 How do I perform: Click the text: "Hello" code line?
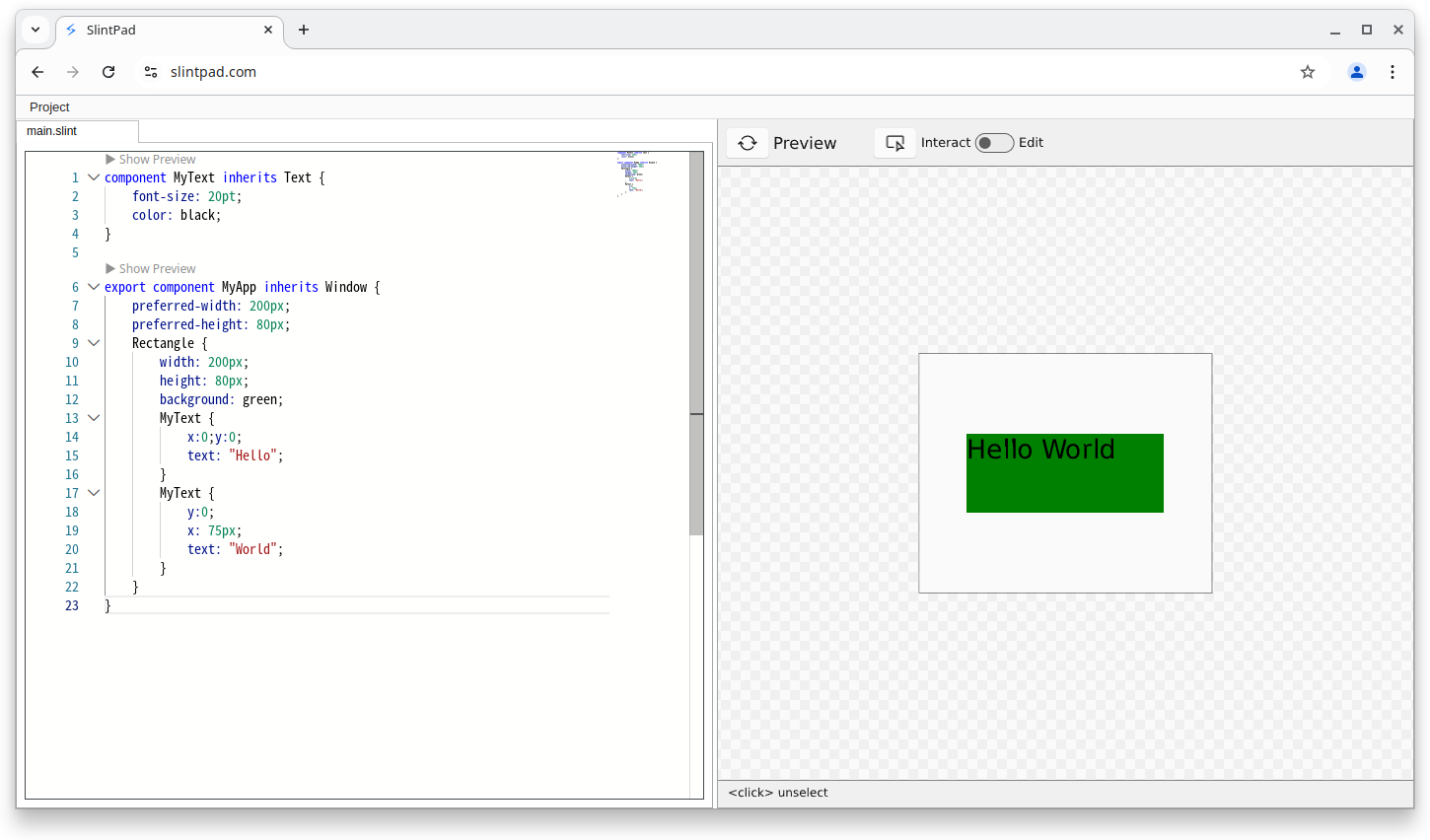(x=236, y=455)
